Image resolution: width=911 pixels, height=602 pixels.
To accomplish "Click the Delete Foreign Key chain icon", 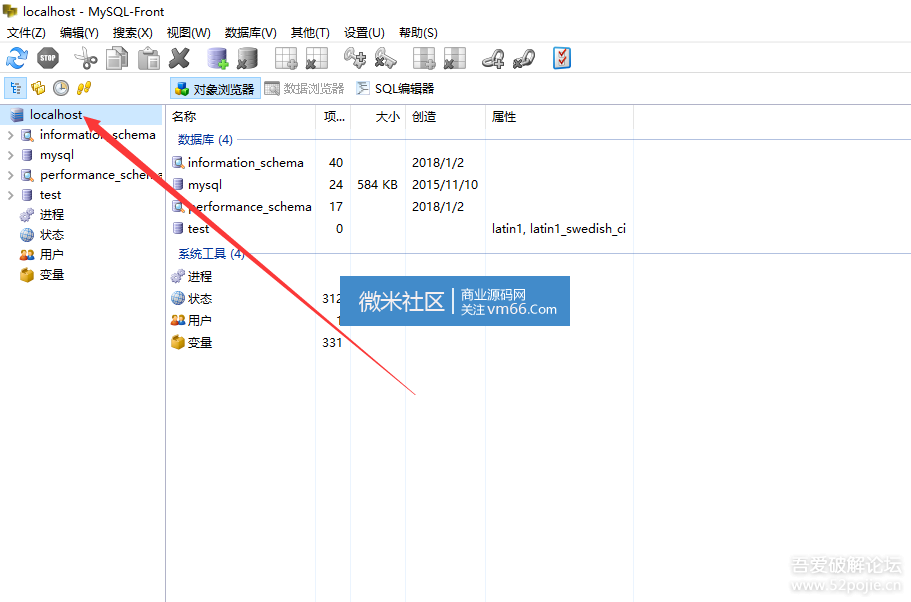I will (x=523, y=58).
